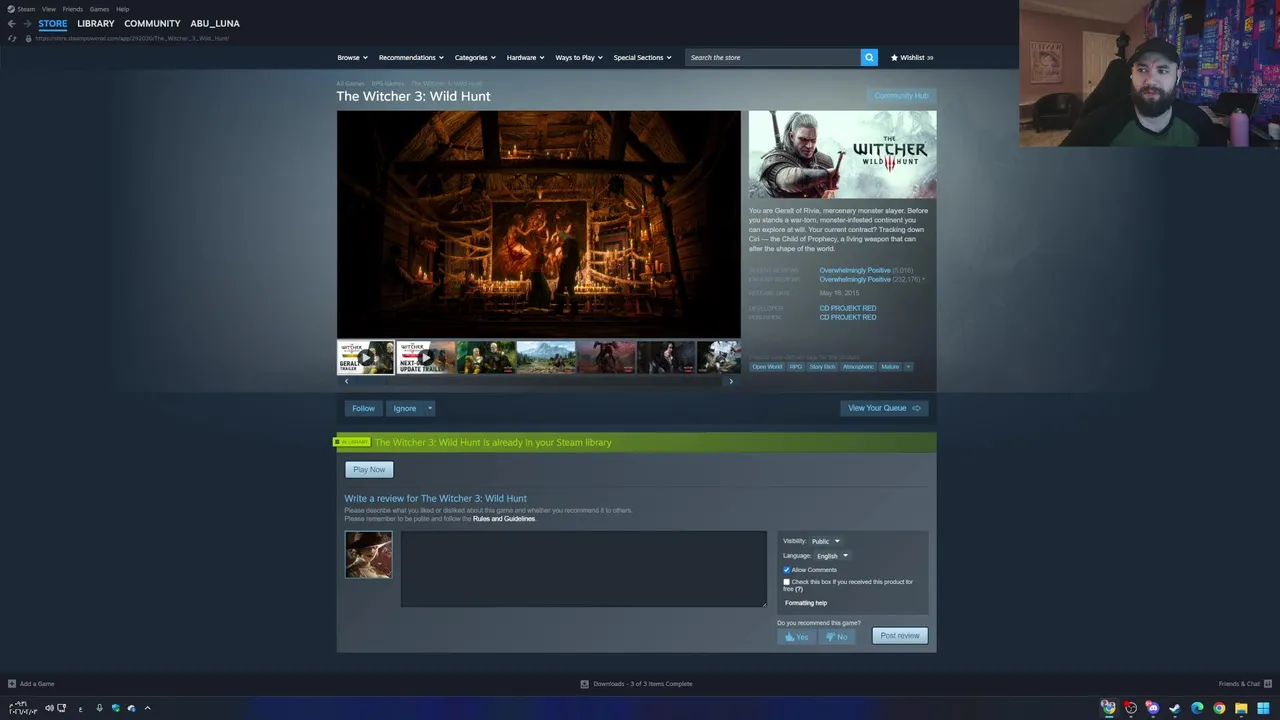The height and width of the screenshot is (720, 1280).
Task: Play the Next-Gen Update trailer thumbnail
Action: tap(425, 357)
